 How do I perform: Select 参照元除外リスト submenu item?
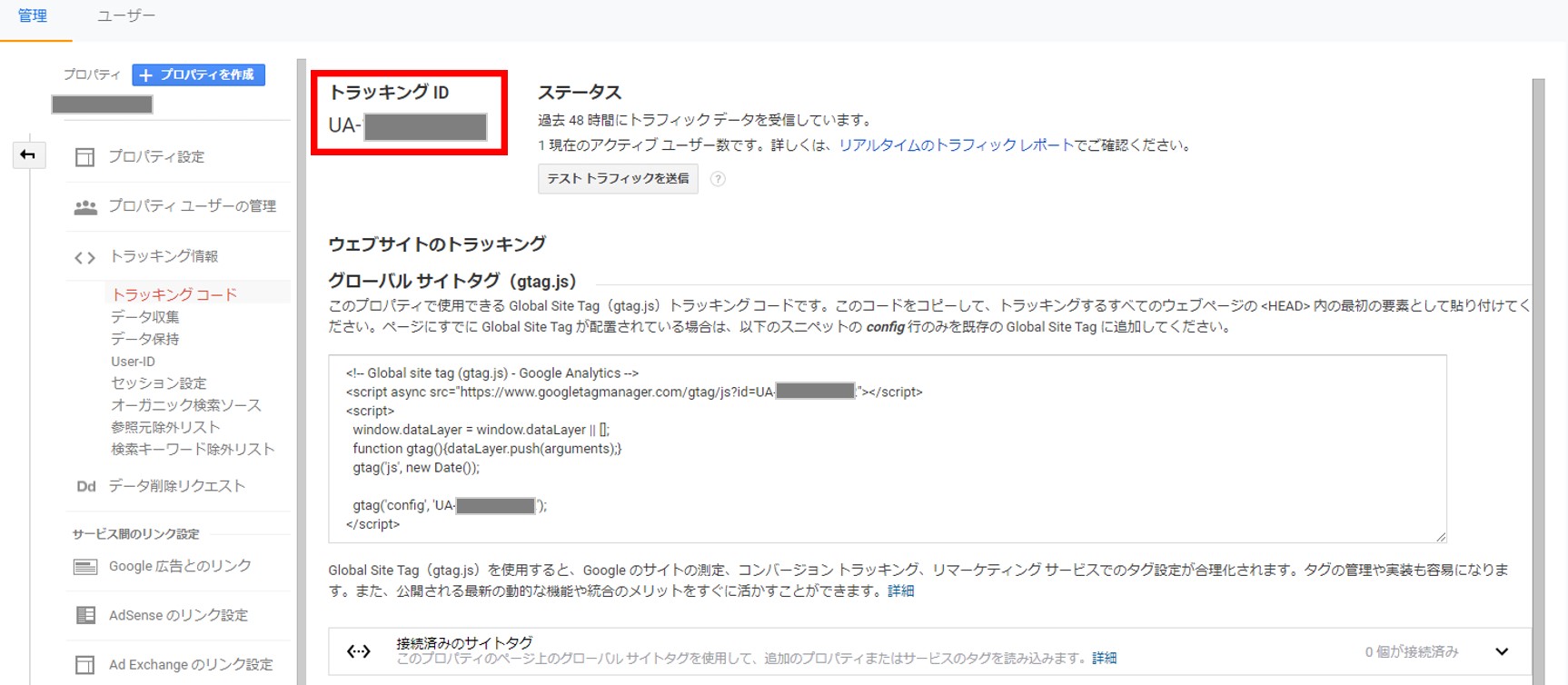click(165, 427)
